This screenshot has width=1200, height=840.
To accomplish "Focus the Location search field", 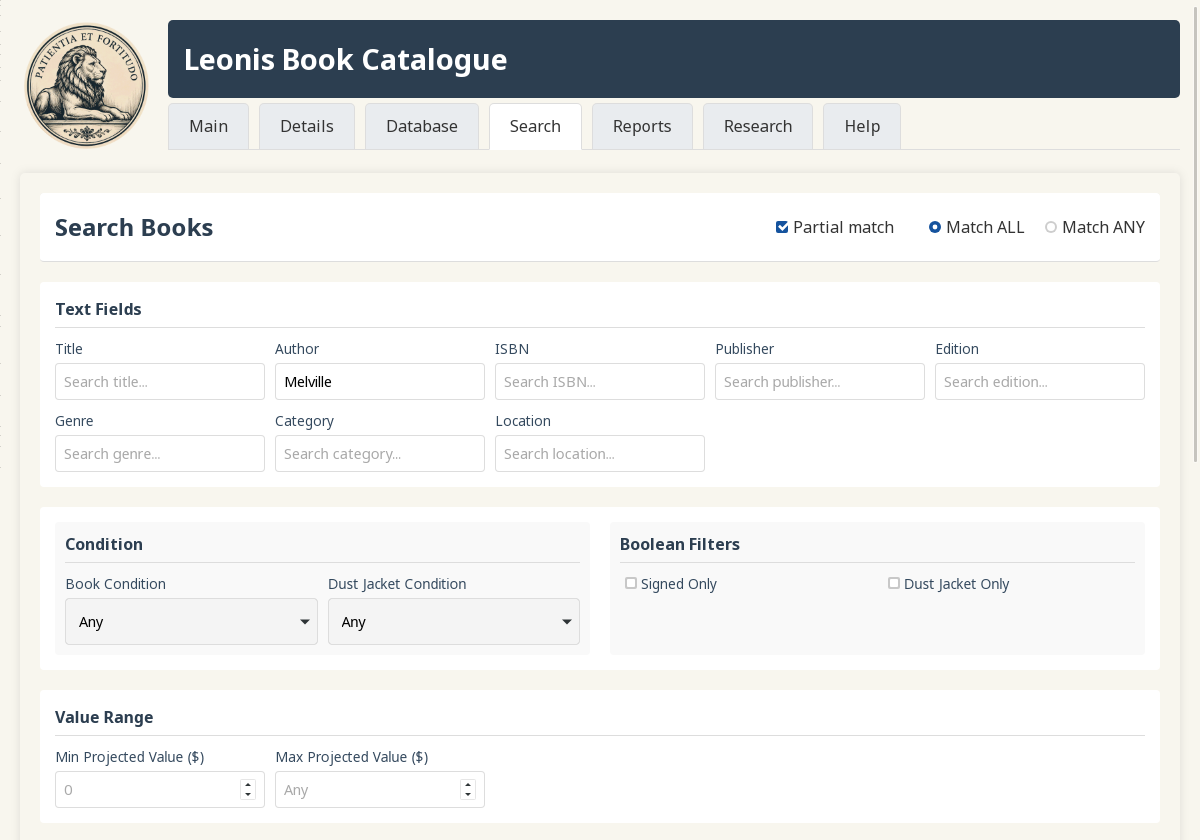I will tap(600, 454).
